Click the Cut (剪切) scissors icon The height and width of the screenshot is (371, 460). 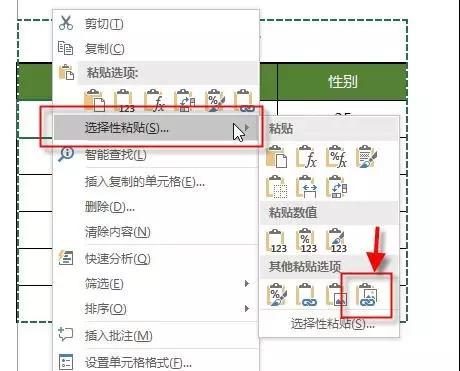tap(66, 23)
